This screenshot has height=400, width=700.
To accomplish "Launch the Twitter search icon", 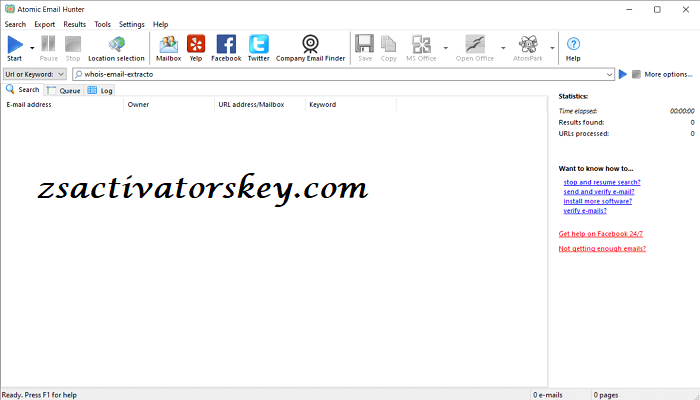I will coord(258,44).
